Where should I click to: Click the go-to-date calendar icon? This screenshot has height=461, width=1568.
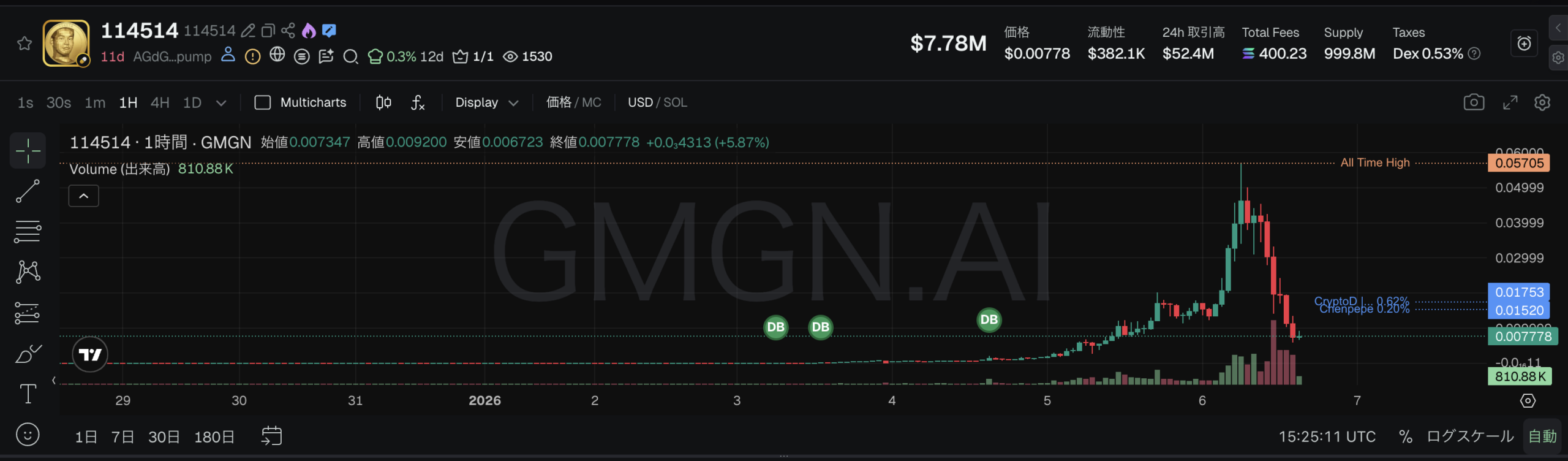click(271, 436)
